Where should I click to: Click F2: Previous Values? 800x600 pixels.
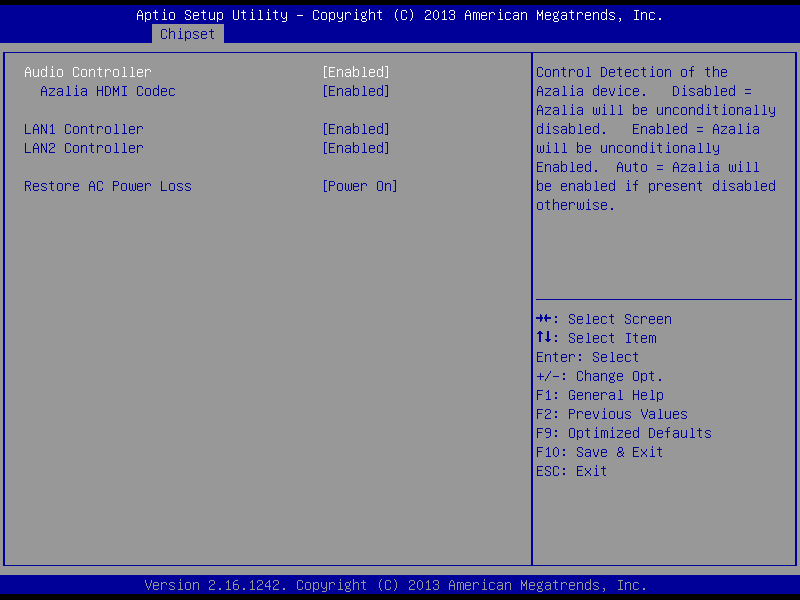[611, 414]
